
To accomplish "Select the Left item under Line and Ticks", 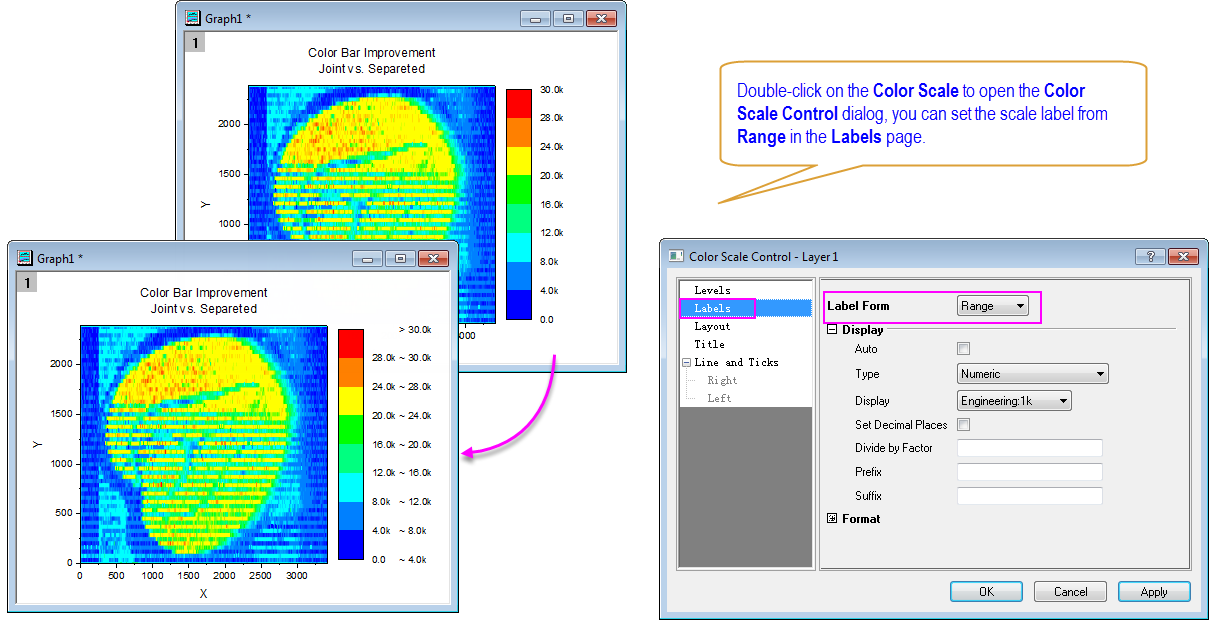I will tap(719, 398).
